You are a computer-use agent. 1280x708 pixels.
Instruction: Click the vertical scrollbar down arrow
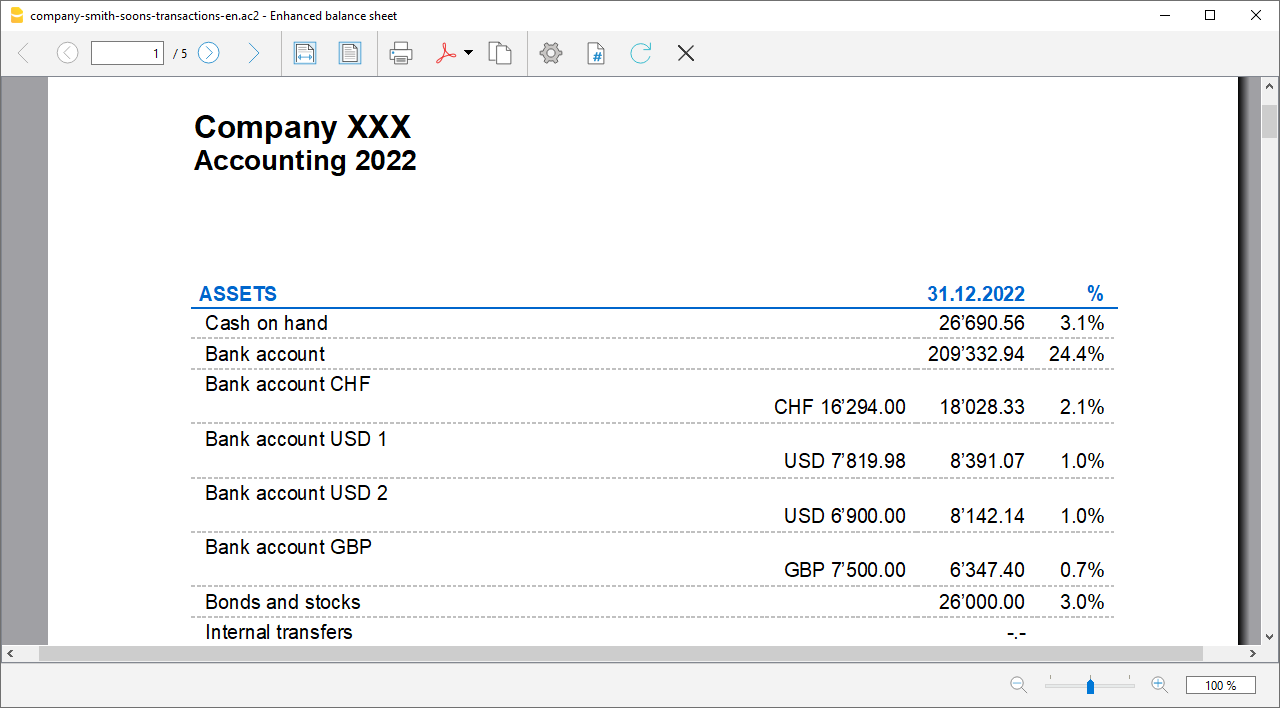pos(1268,637)
